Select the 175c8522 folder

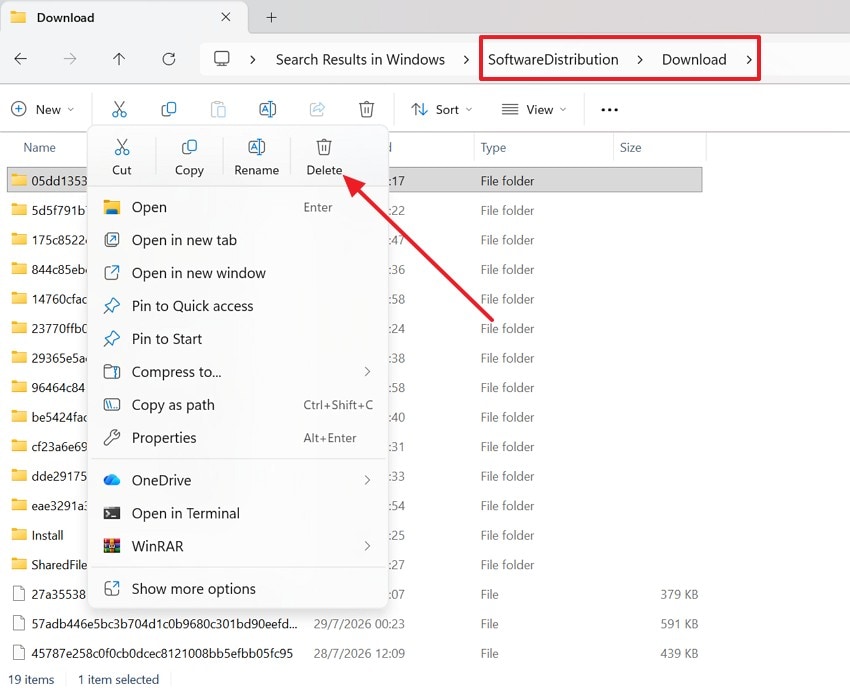coord(49,240)
